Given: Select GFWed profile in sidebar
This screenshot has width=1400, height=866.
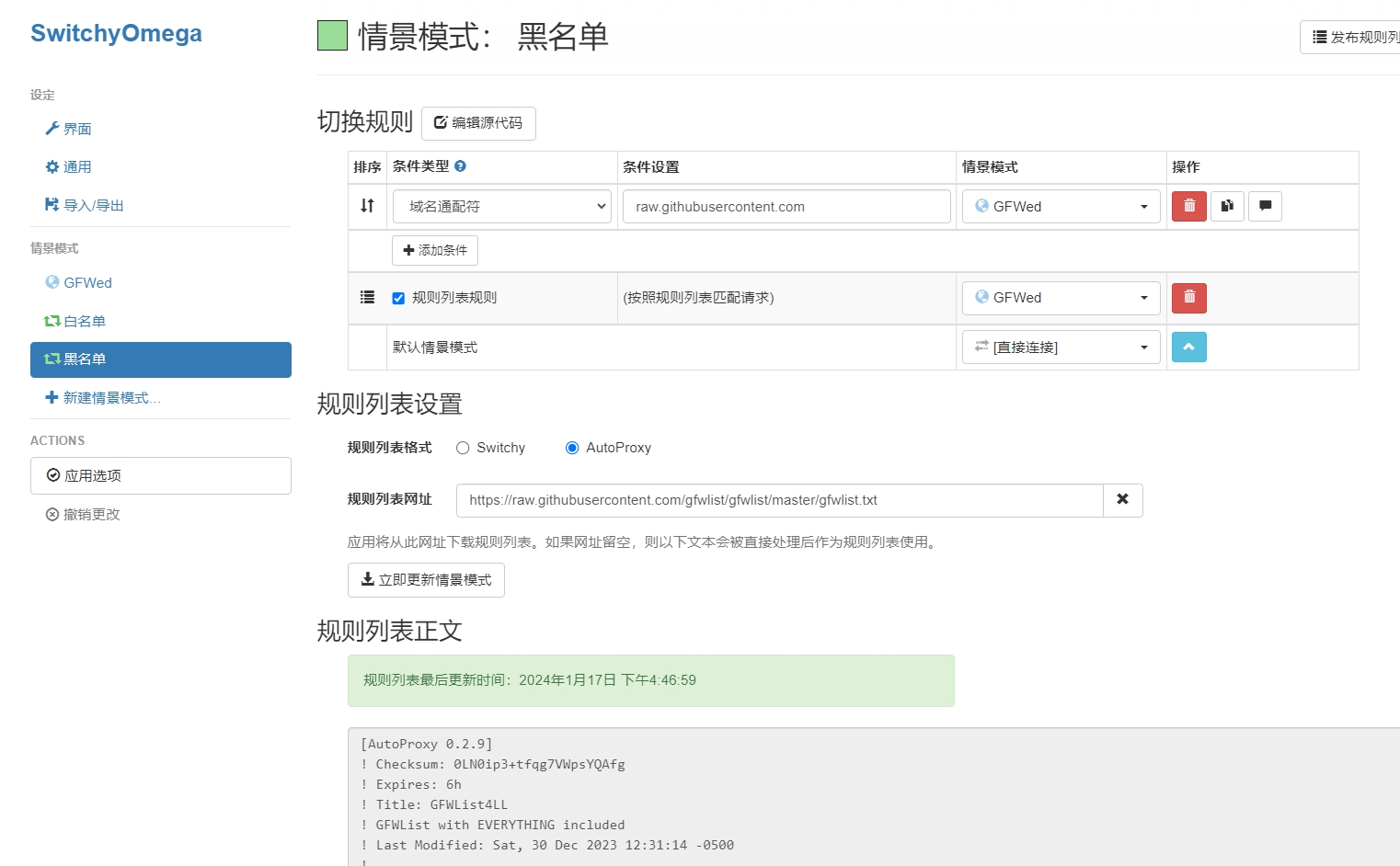Looking at the screenshot, I should (x=78, y=282).
